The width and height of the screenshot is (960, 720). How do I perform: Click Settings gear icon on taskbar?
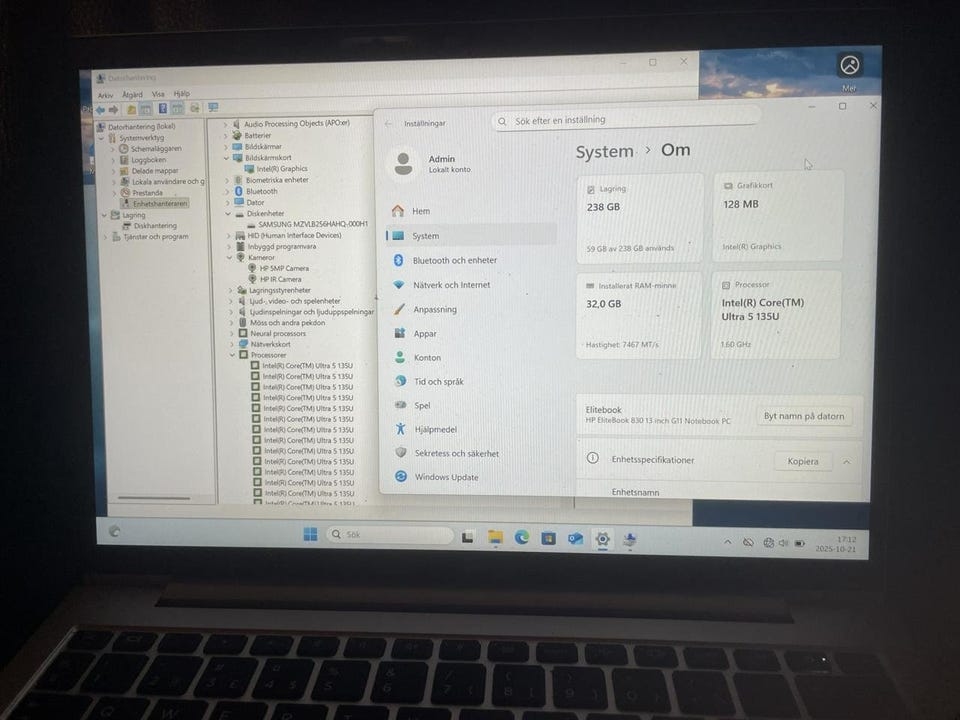point(602,539)
